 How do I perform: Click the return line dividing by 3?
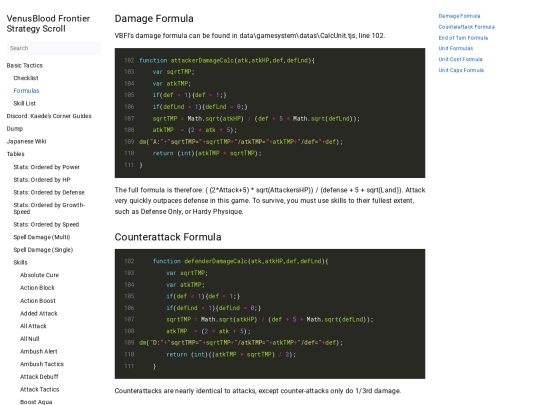[231, 354]
